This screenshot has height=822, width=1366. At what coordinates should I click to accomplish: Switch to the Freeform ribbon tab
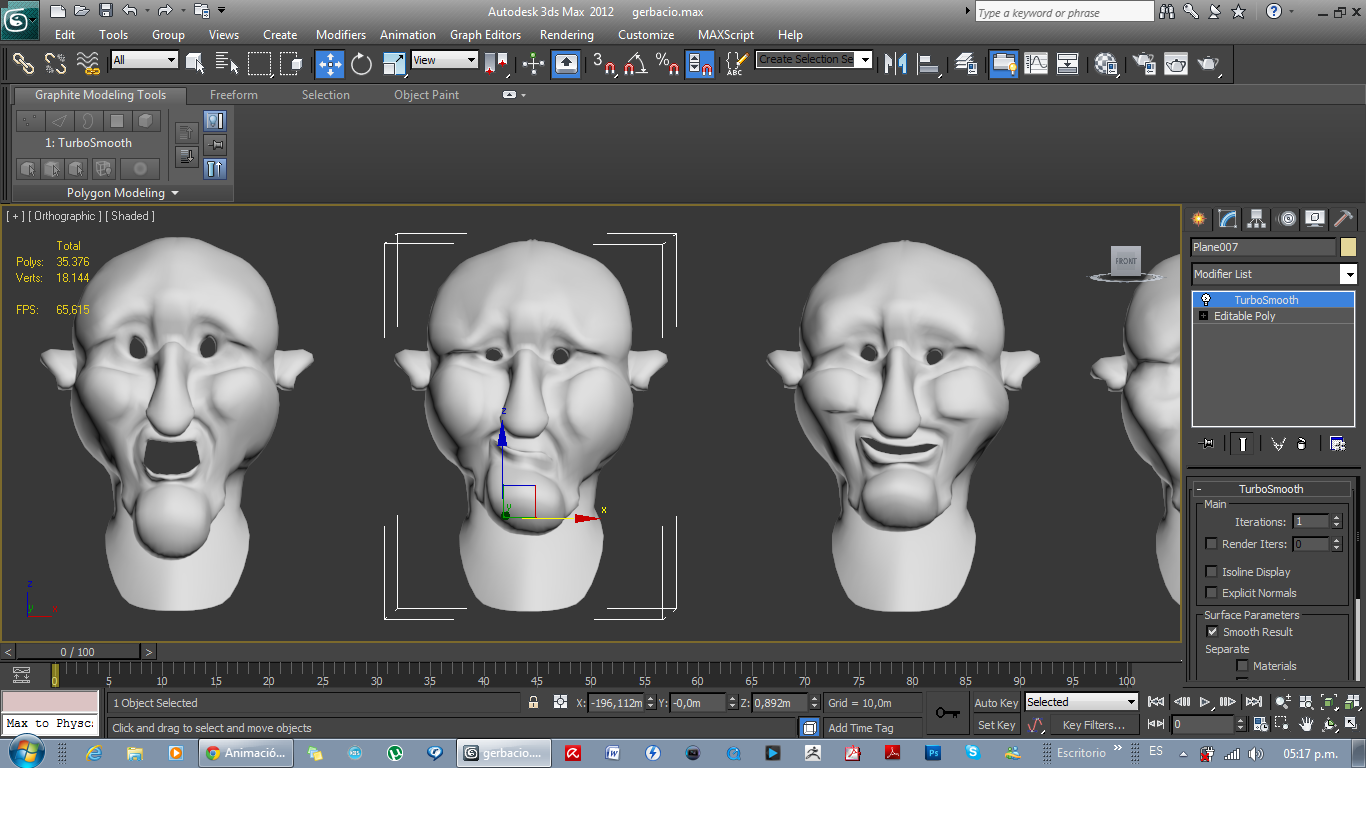233,95
